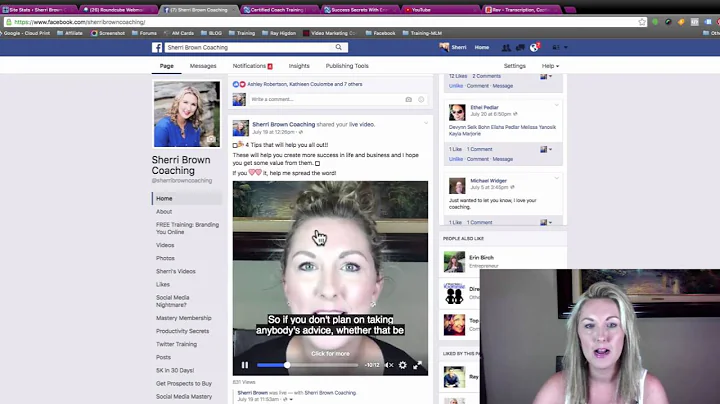Viewport: 720px width, 404px height.
Task: Click Unlike on Ethel Pedlar's post
Action: click(456, 159)
